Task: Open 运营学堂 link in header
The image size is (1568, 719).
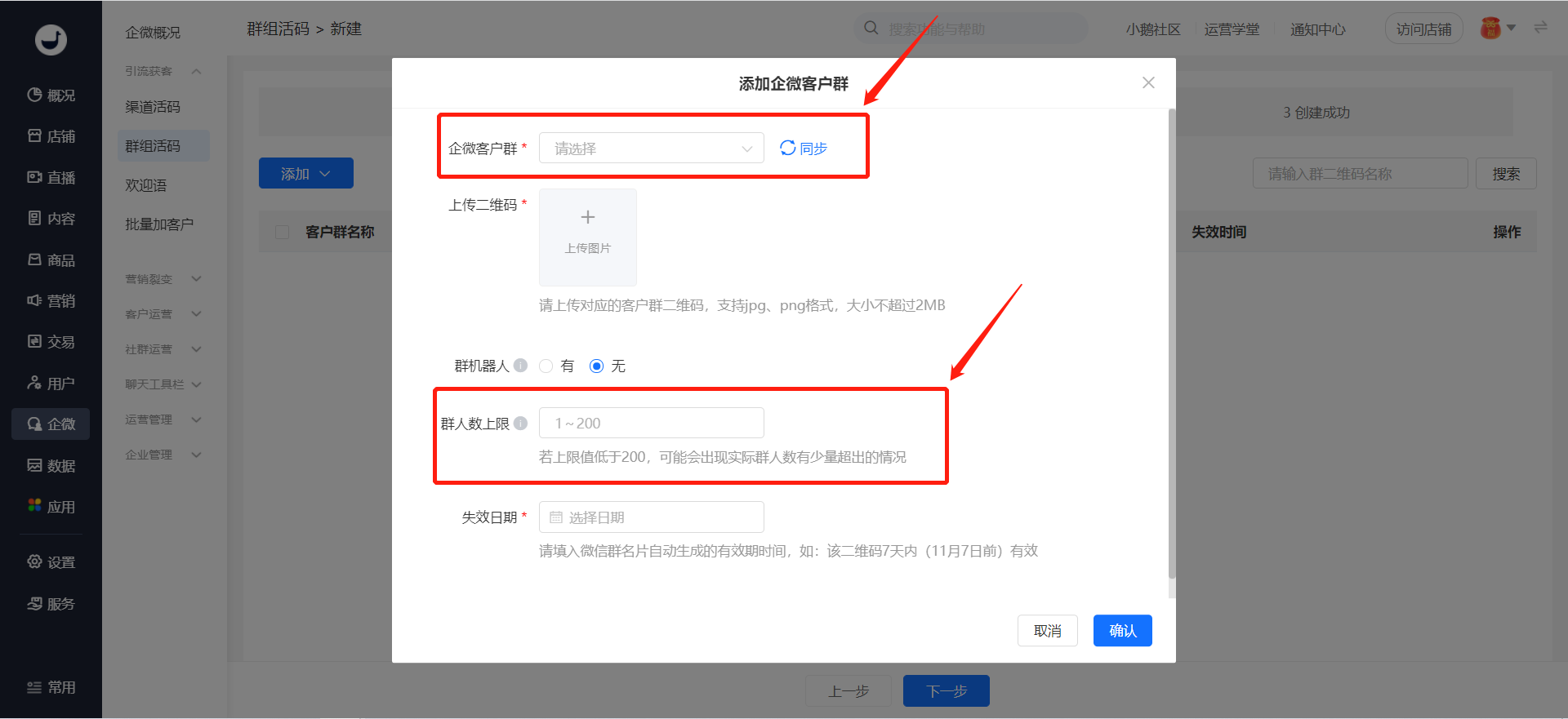Action: pyautogui.click(x=1232, y=29)
